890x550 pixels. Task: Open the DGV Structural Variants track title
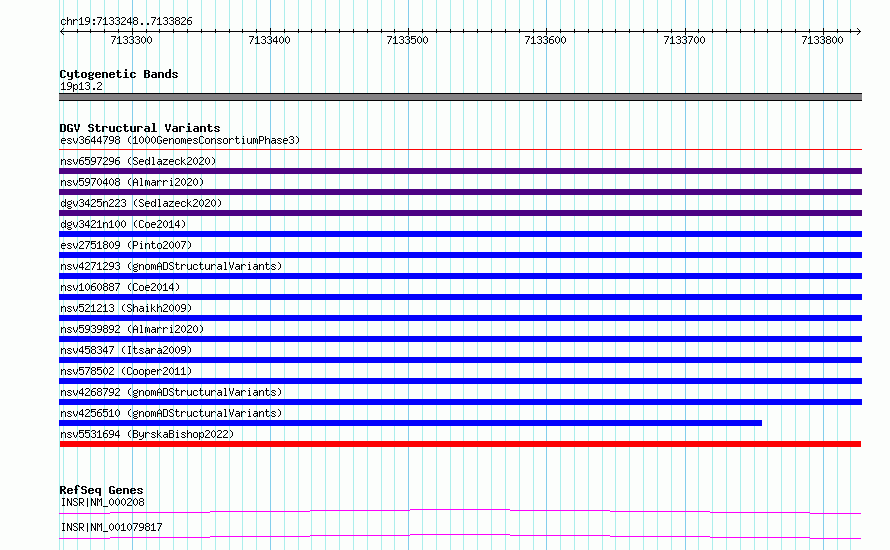(140, 128)
